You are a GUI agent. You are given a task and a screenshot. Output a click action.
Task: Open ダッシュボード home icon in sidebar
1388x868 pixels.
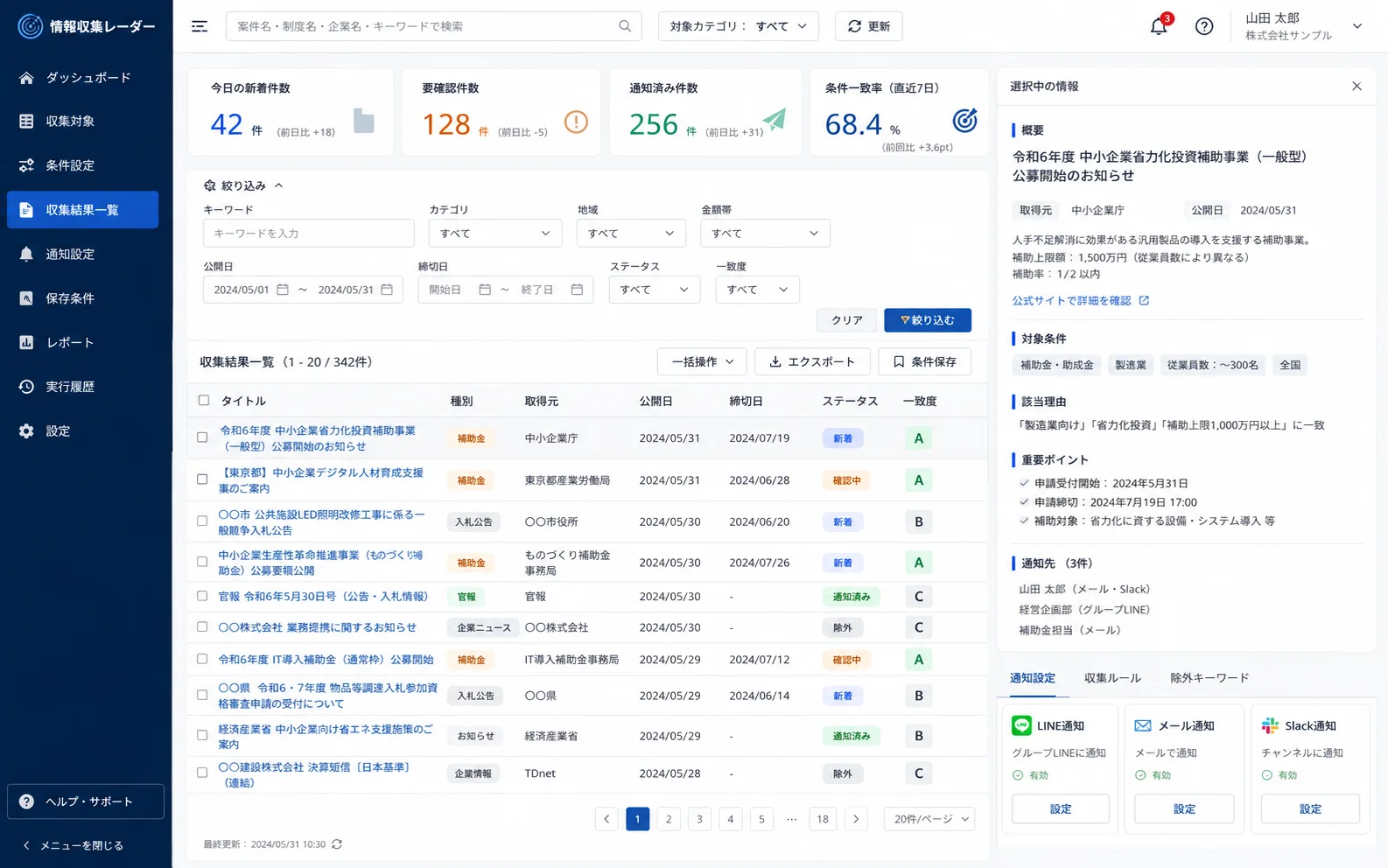click(26, 78)
